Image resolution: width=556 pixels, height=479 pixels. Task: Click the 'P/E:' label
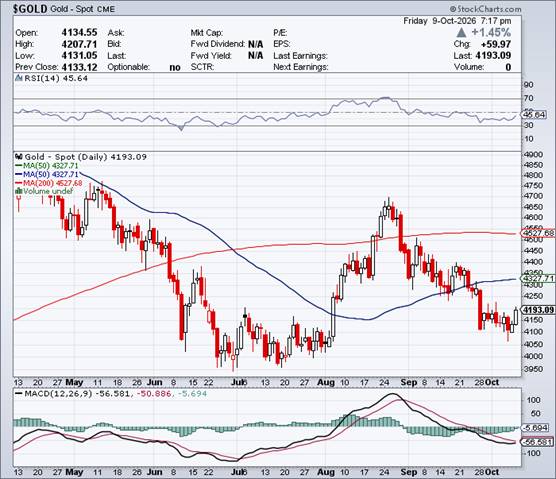[280, 33]
